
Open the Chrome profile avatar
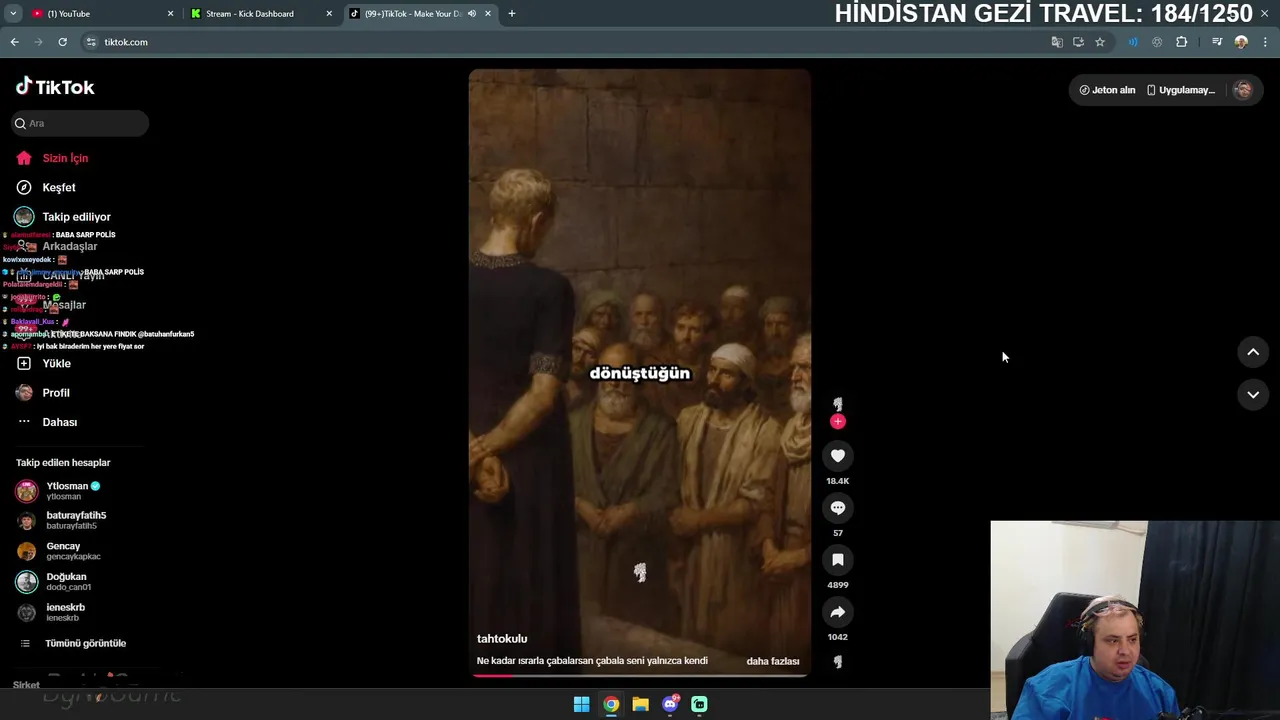(1241, 42)
